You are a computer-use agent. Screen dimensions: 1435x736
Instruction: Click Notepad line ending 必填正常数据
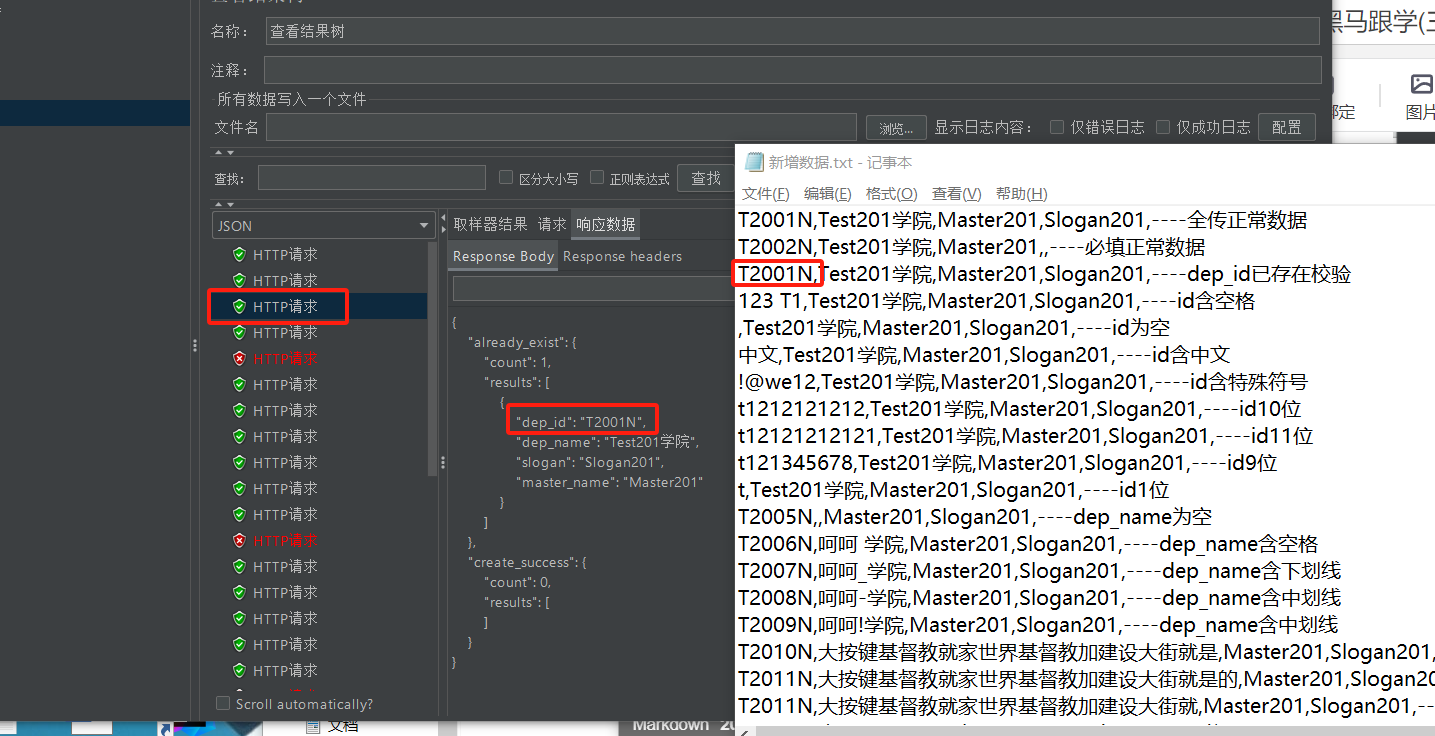pos(972,247)
